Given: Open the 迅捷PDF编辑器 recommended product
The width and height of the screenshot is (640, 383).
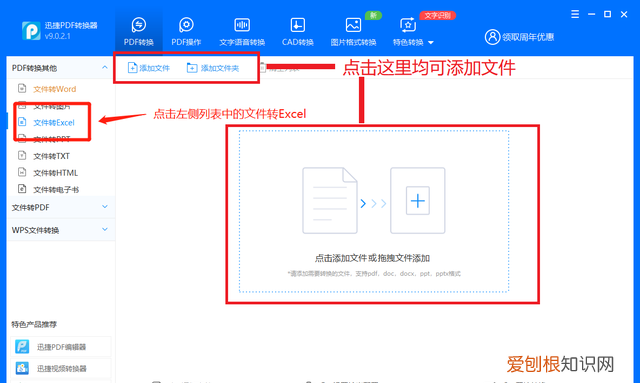Looking at the screenshot, I should coord(61,347).
